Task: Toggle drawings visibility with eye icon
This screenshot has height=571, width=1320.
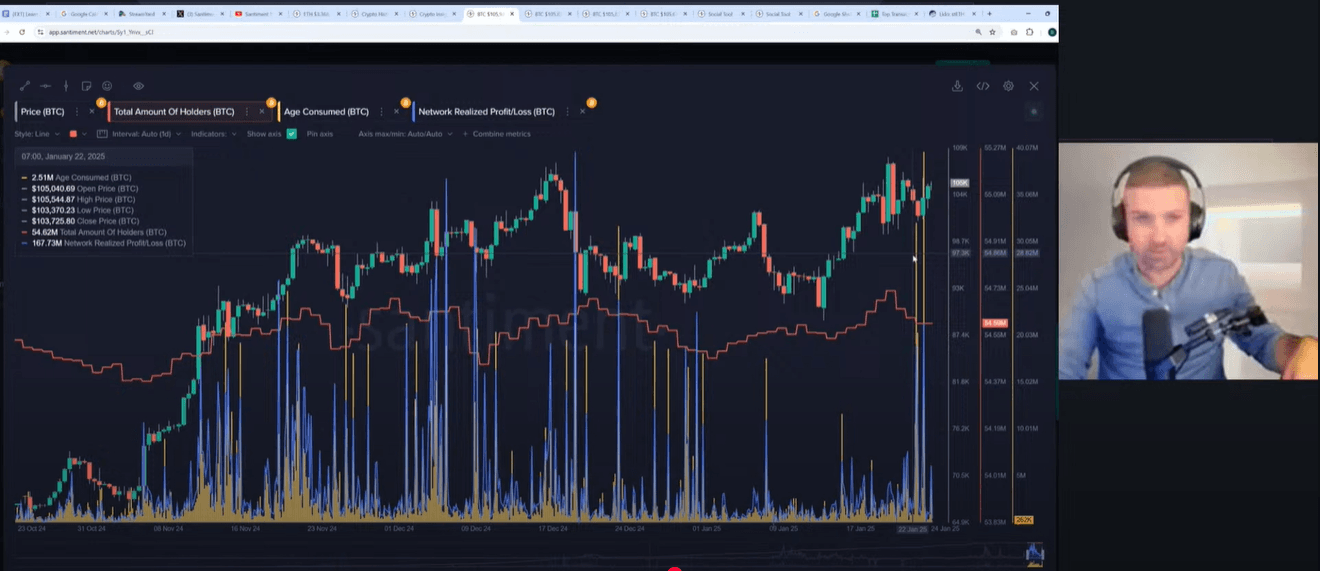Action: point(138,87)
